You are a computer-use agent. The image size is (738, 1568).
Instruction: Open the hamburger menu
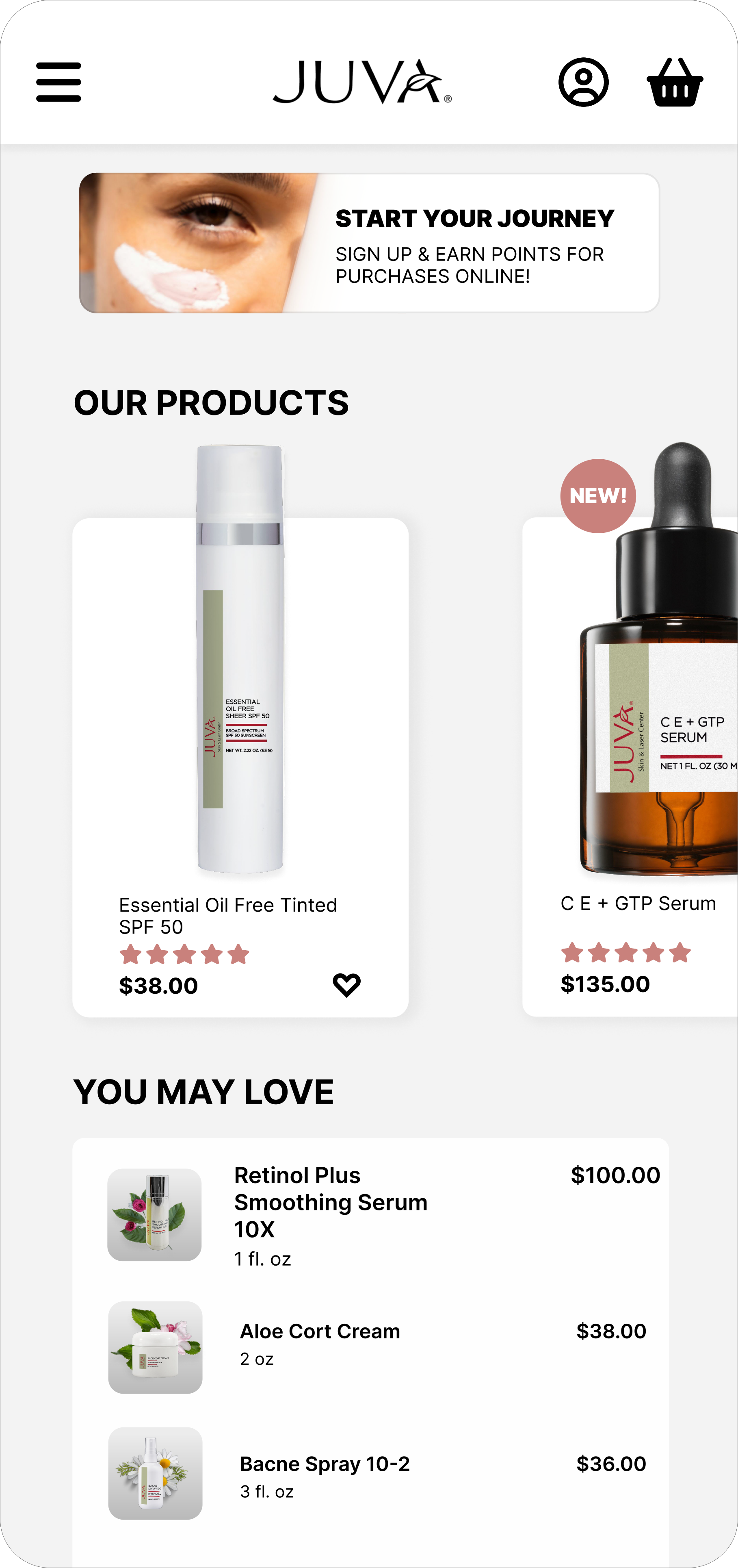(58, 82)
